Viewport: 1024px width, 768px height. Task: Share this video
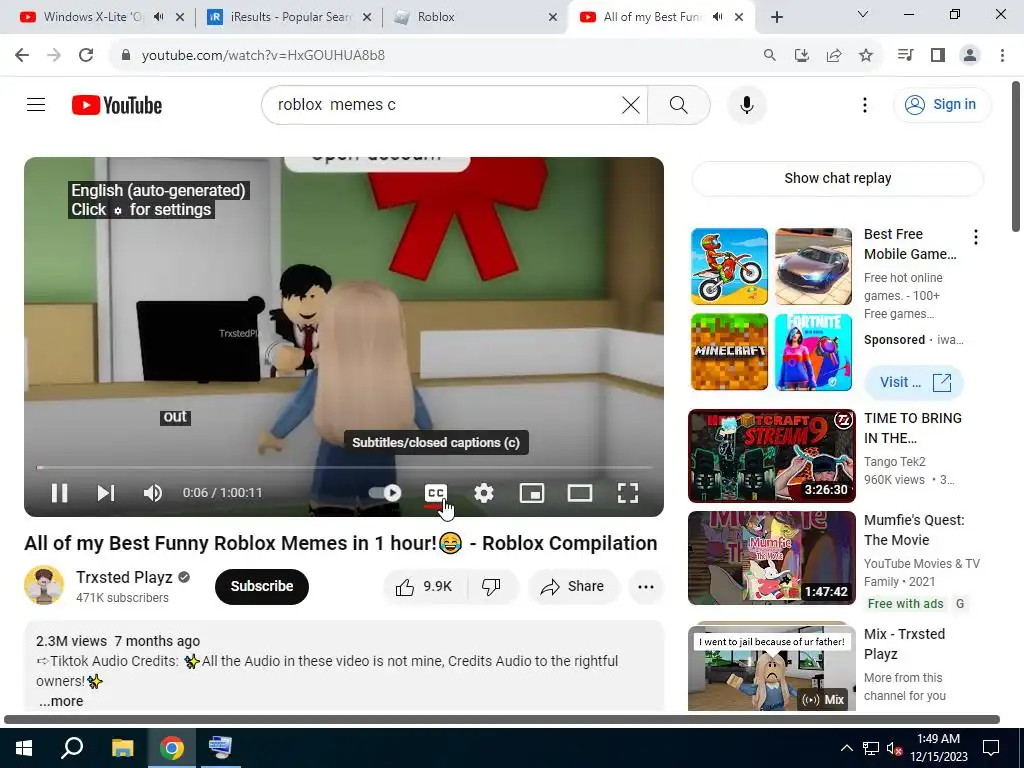(x=573, y=586)
